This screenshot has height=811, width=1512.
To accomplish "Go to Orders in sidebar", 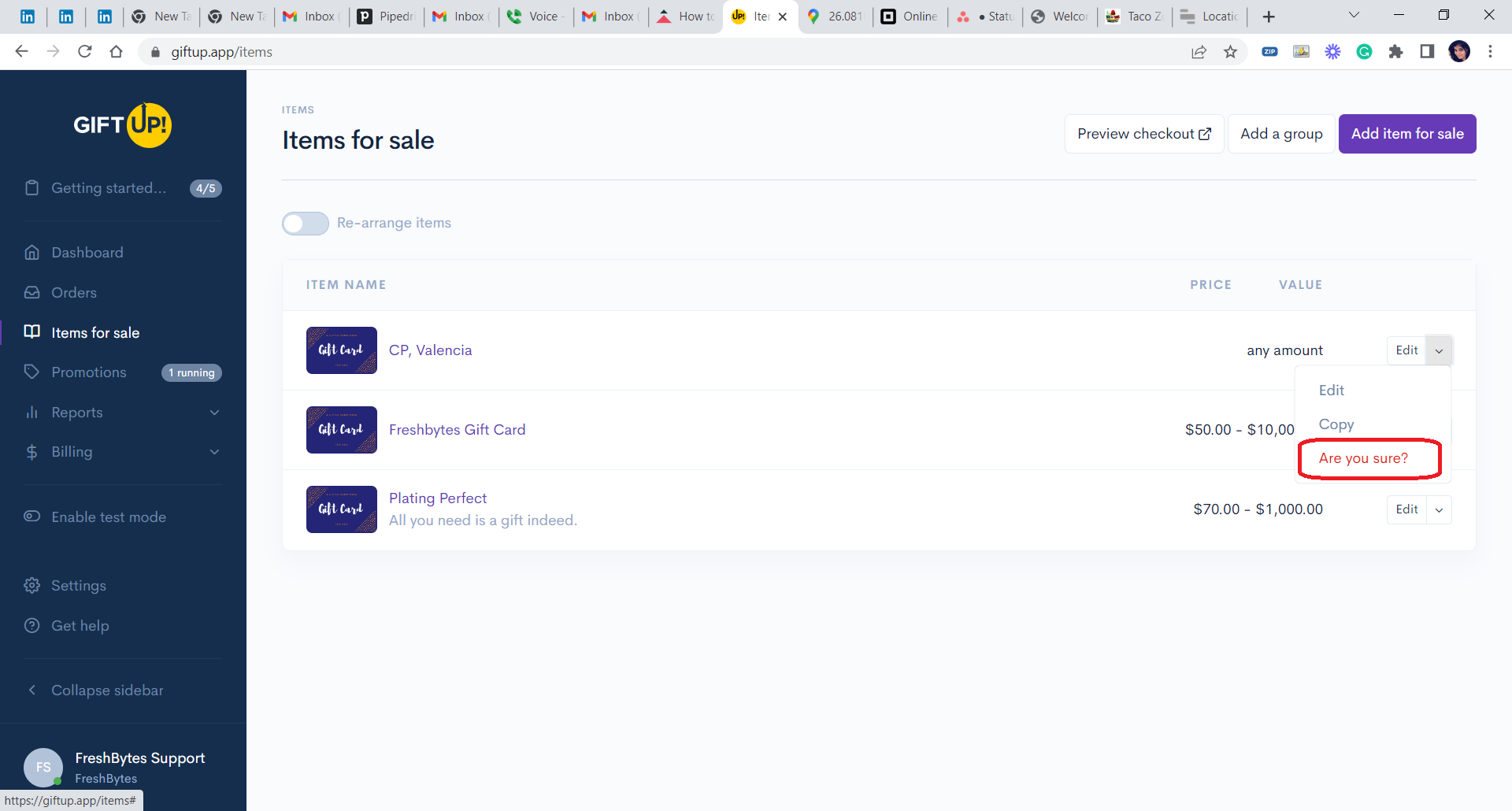I will (73, 293).
